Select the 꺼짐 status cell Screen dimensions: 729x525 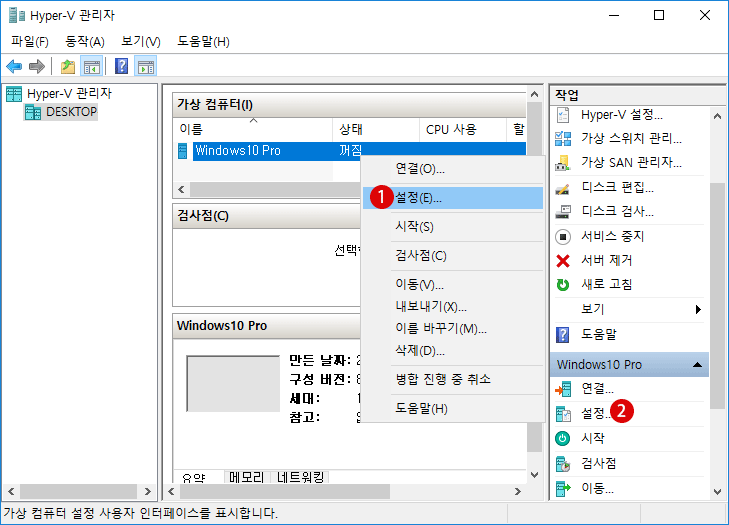click(x=351, y=151)
